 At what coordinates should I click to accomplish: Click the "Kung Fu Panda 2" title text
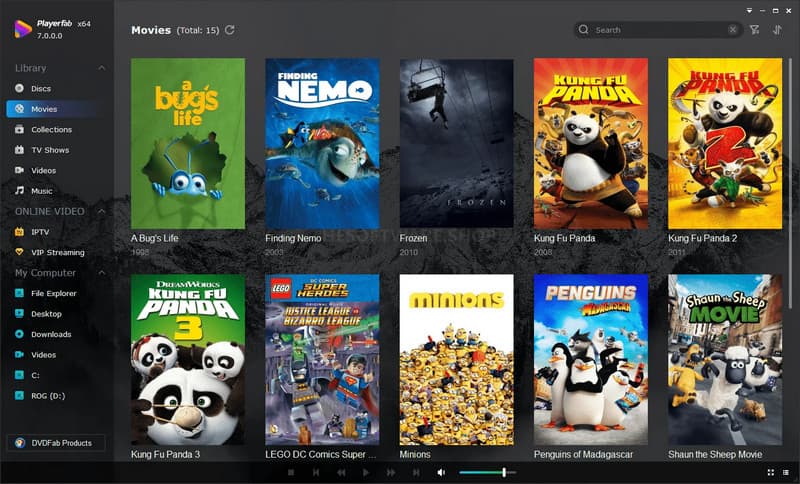(x=703, y=238)
